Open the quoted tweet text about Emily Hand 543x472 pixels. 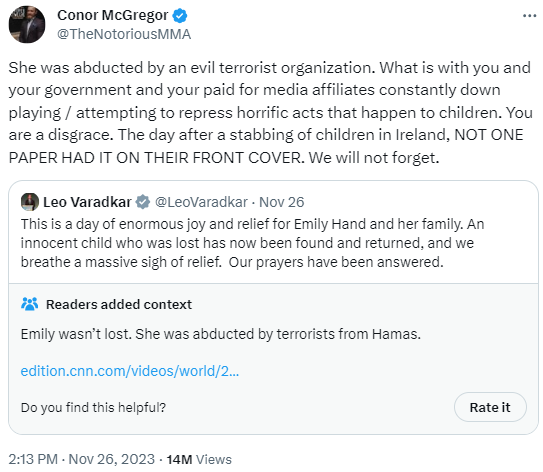[252, 243]
